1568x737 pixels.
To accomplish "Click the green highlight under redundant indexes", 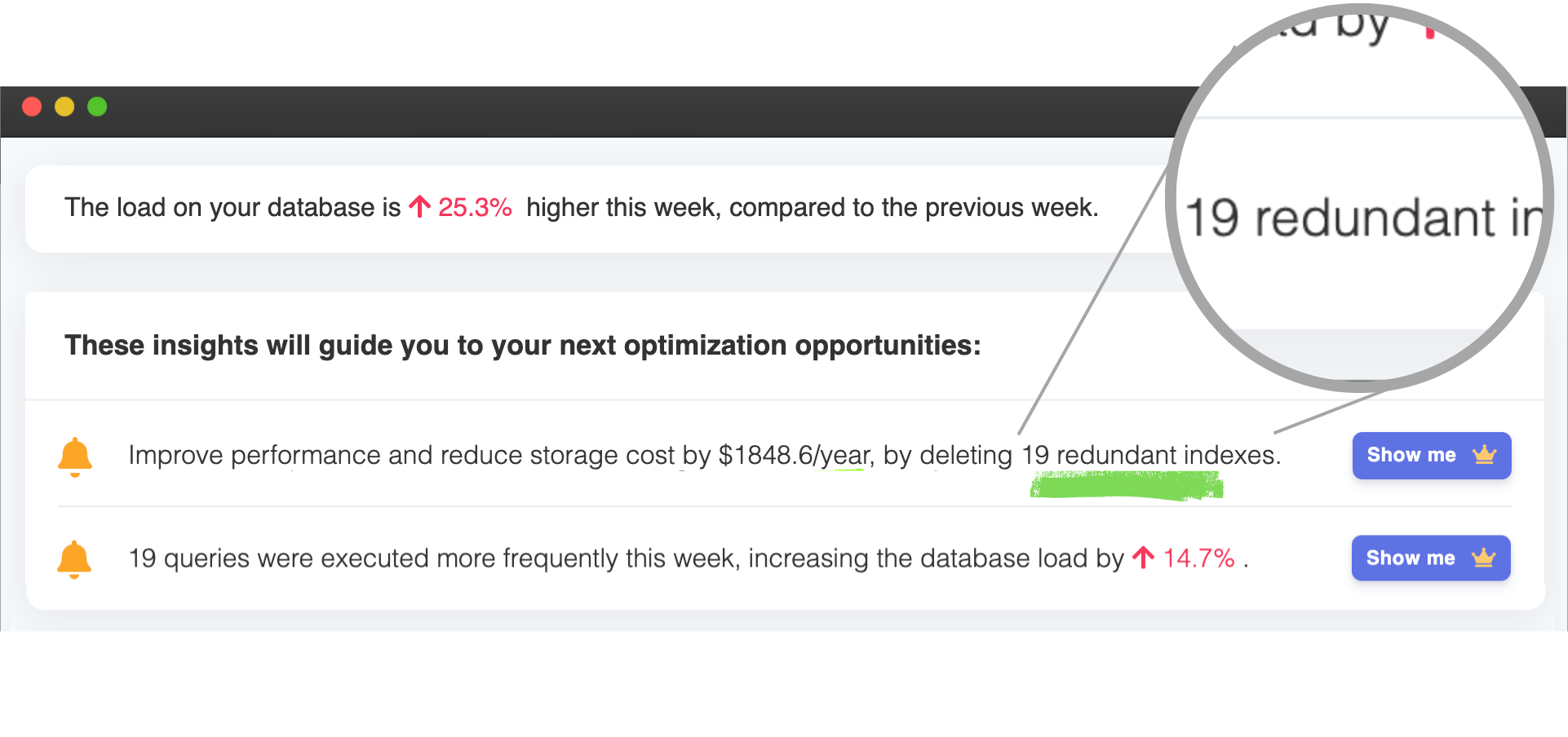I will pos(1127,487).
